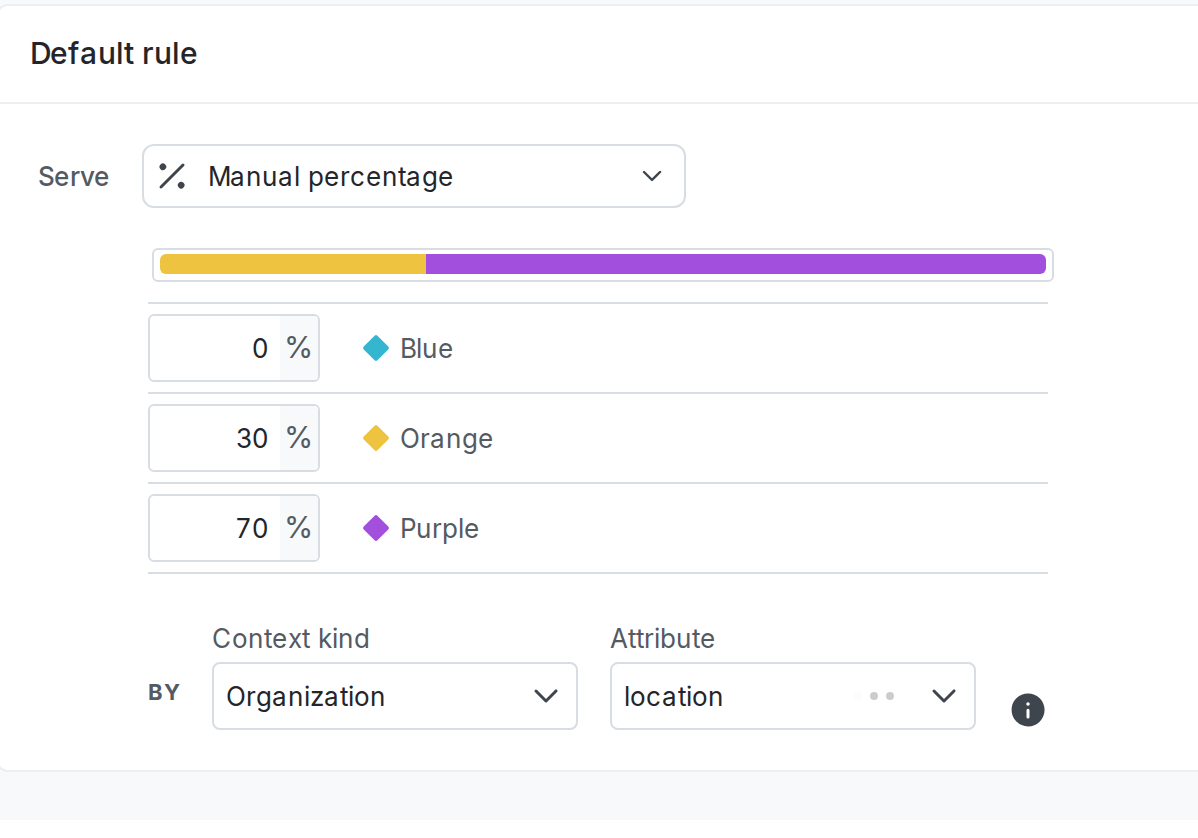This screenshot has width=1198, height=838.
Task: Open the Manual percentage serve dropdown
Action: click(x=414, y=176)
